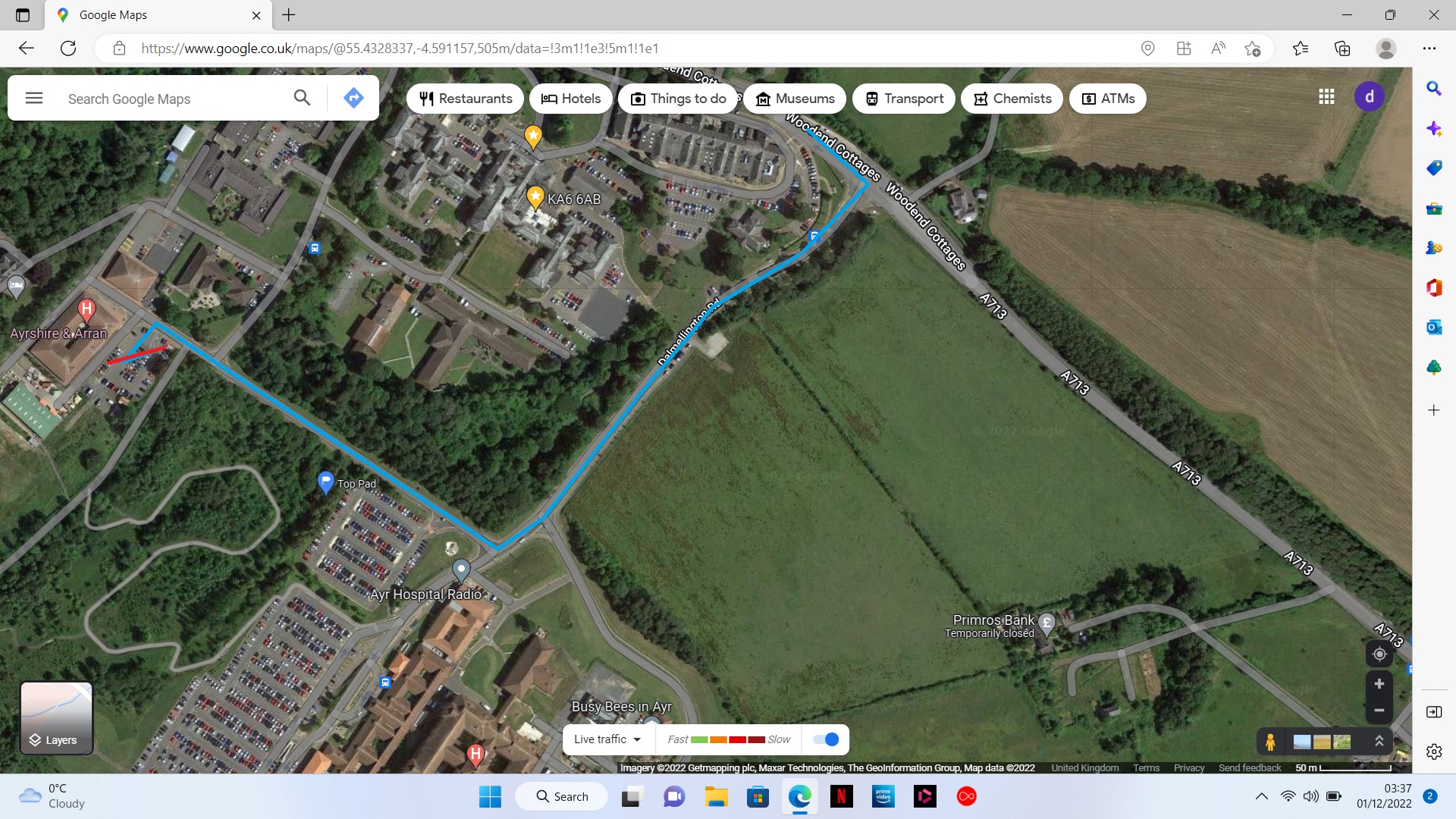This screenshot has height=819, width=1456.
Task: Select the Hotels category chip
Action: 571,99
